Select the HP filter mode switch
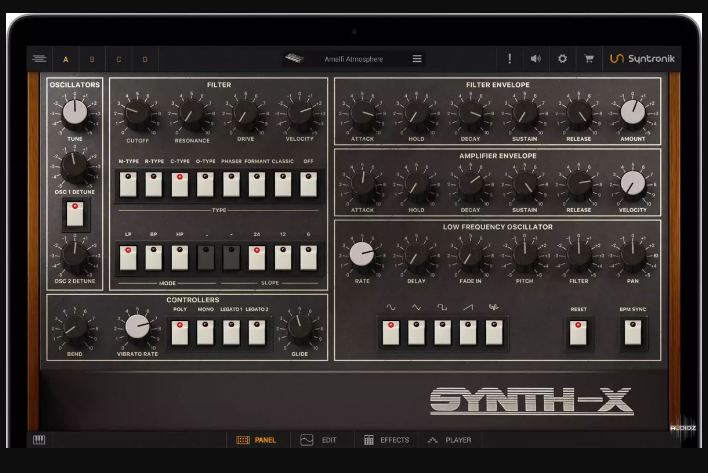Screen dimensions: 708x473 tap(180, 258)
